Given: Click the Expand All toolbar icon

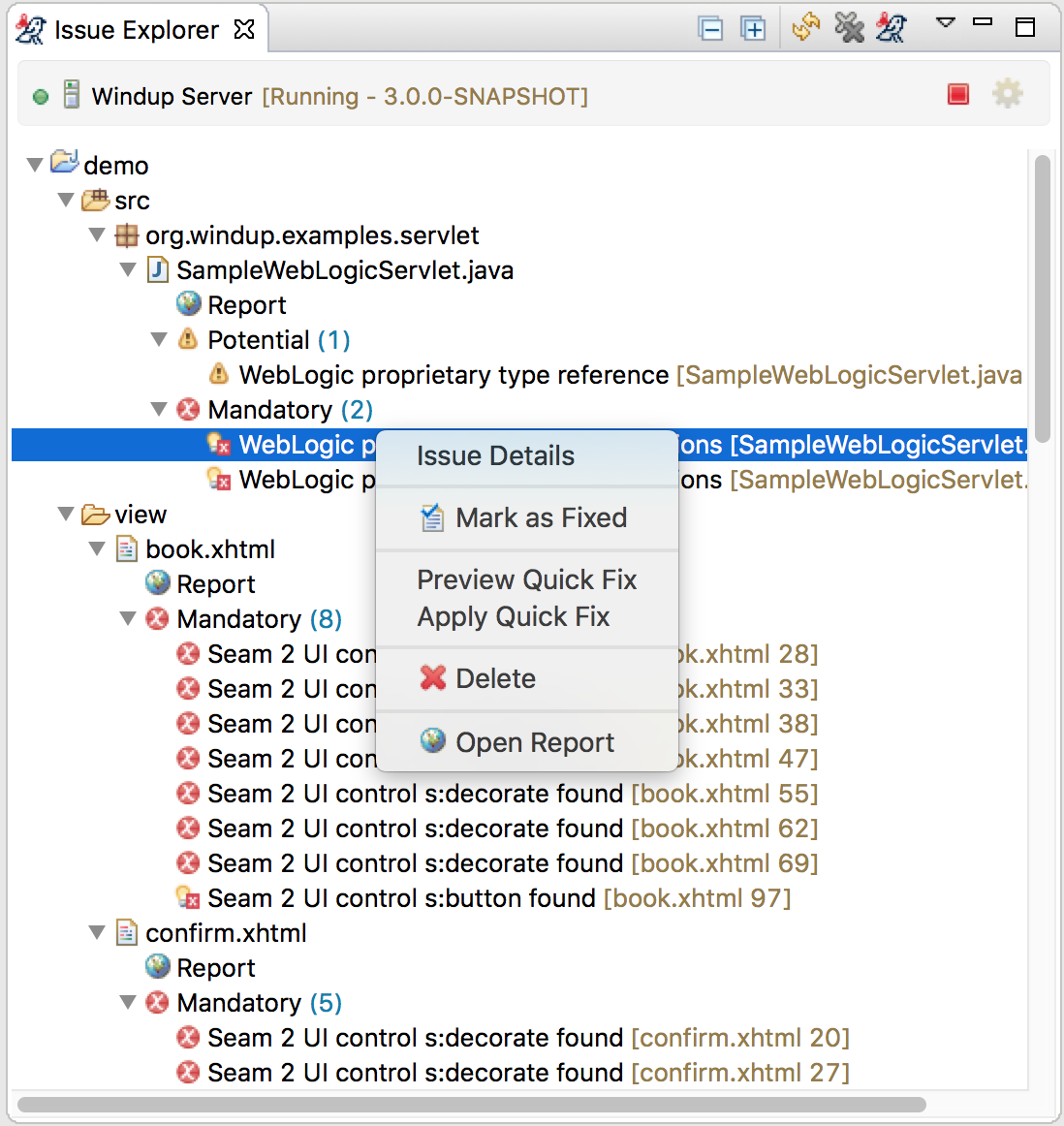Looking at the screenshot, I should (x=753, y=29).
